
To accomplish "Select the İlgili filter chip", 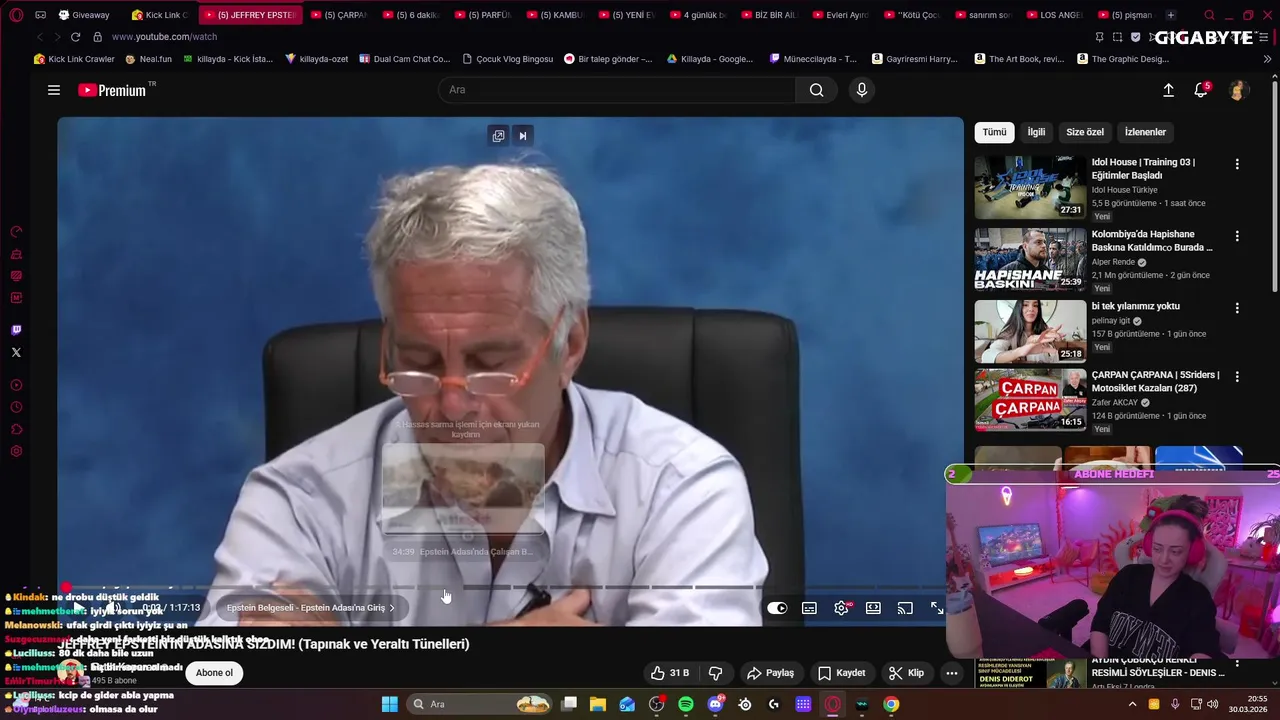I will 1036,132.
